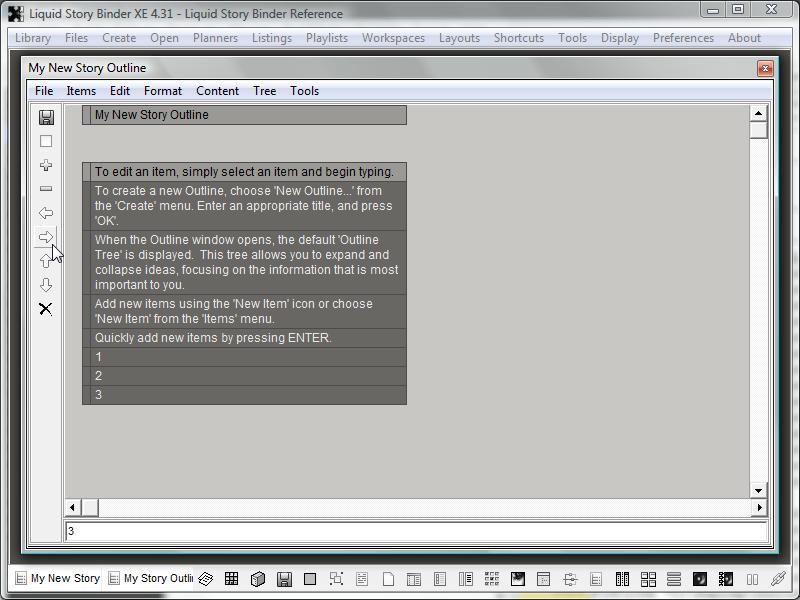This screenshot has width=800, height=600.
Task: Open the Planners menu
Action: [x=215, y=38]
